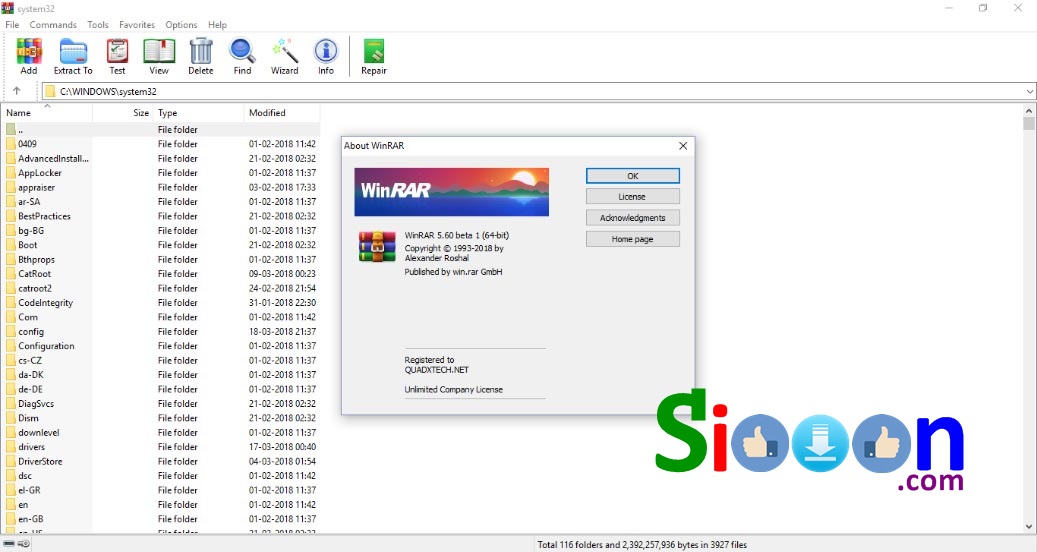Select the BestPractices folder name
Image resolution: width=1037 pixels, height=552 pixels.
click(44, 216)
